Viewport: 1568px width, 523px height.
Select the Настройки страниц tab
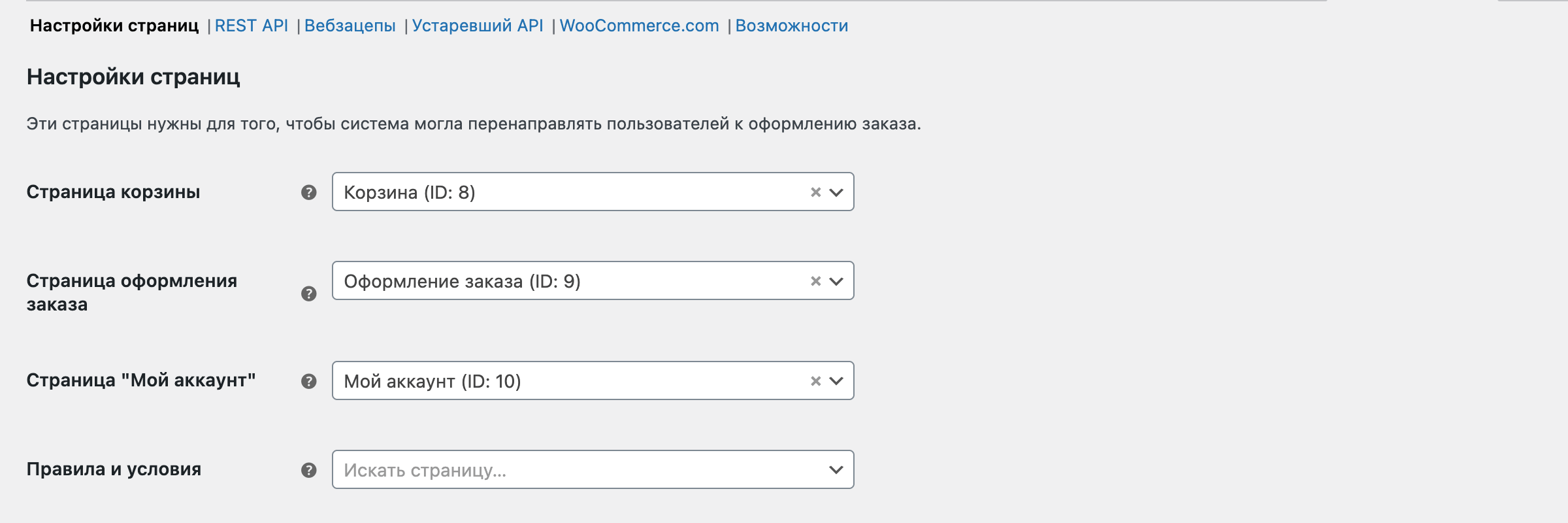pos(114,25)
